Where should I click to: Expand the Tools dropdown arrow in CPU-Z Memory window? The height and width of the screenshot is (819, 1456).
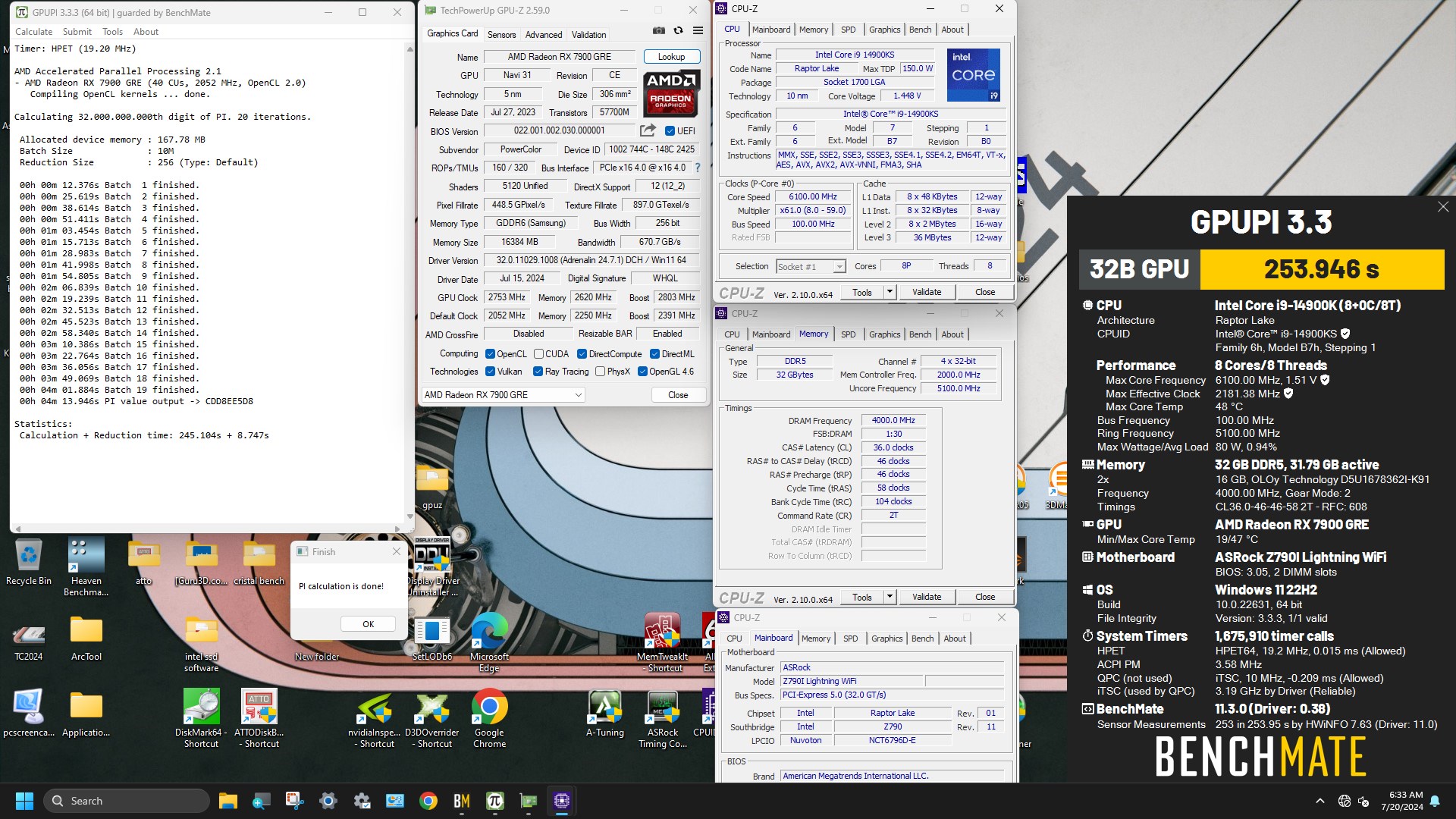890,597
